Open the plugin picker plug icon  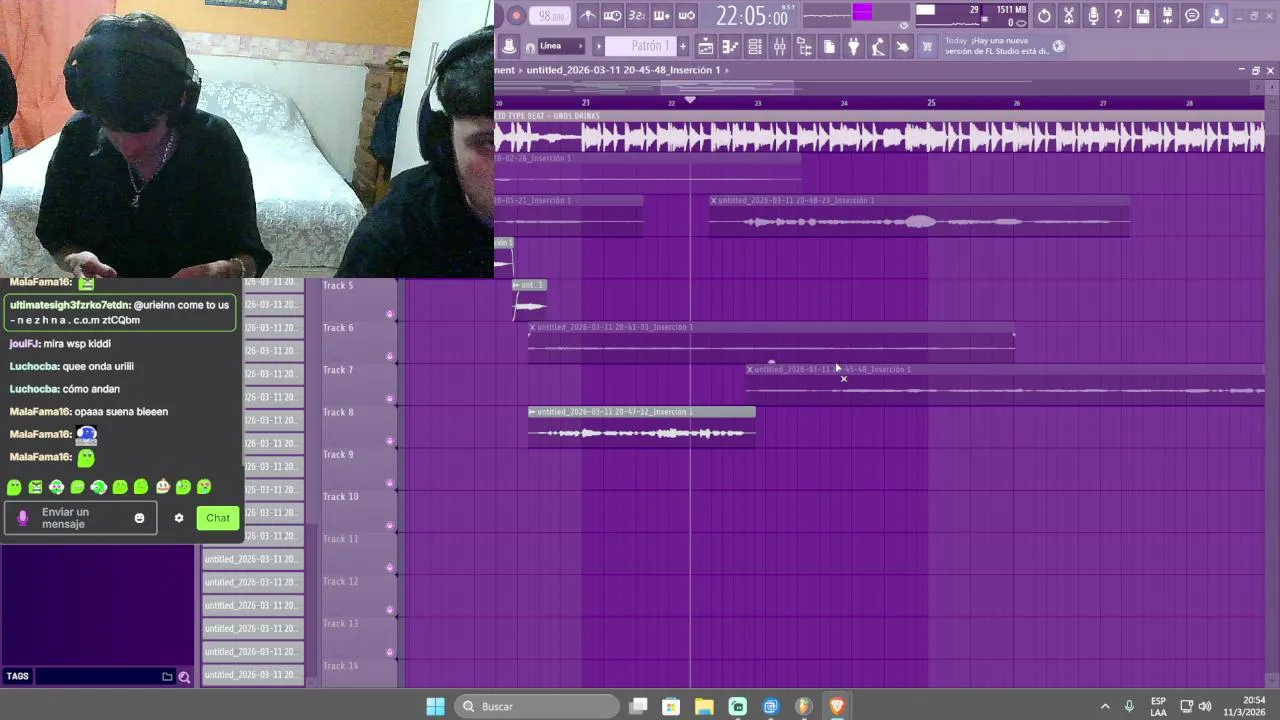[853, 46]
